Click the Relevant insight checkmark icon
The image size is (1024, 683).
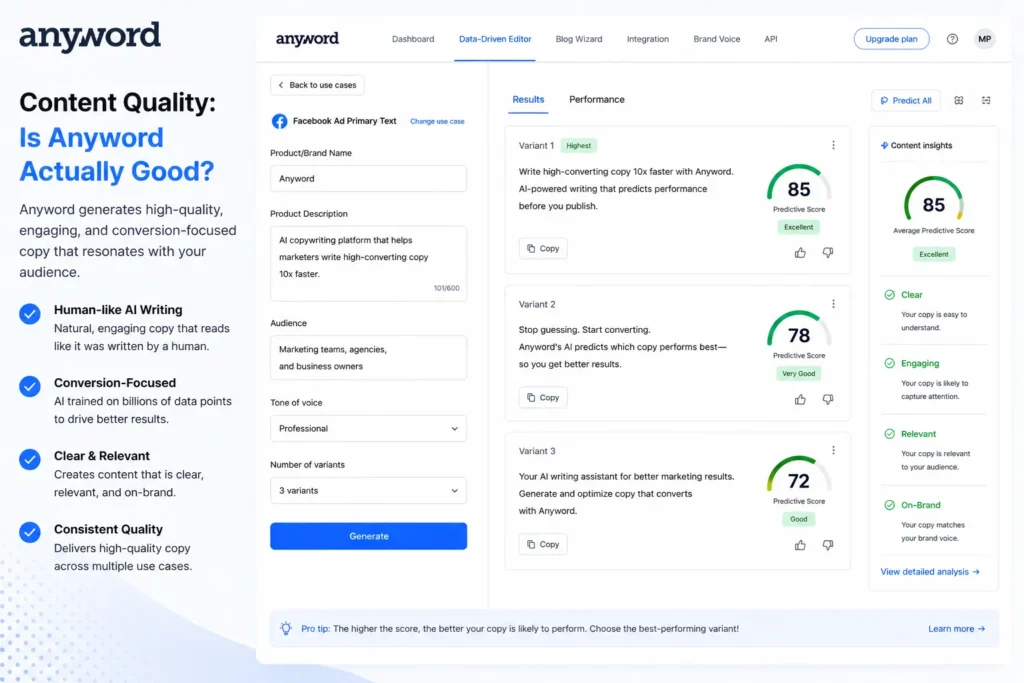point(889,434)
